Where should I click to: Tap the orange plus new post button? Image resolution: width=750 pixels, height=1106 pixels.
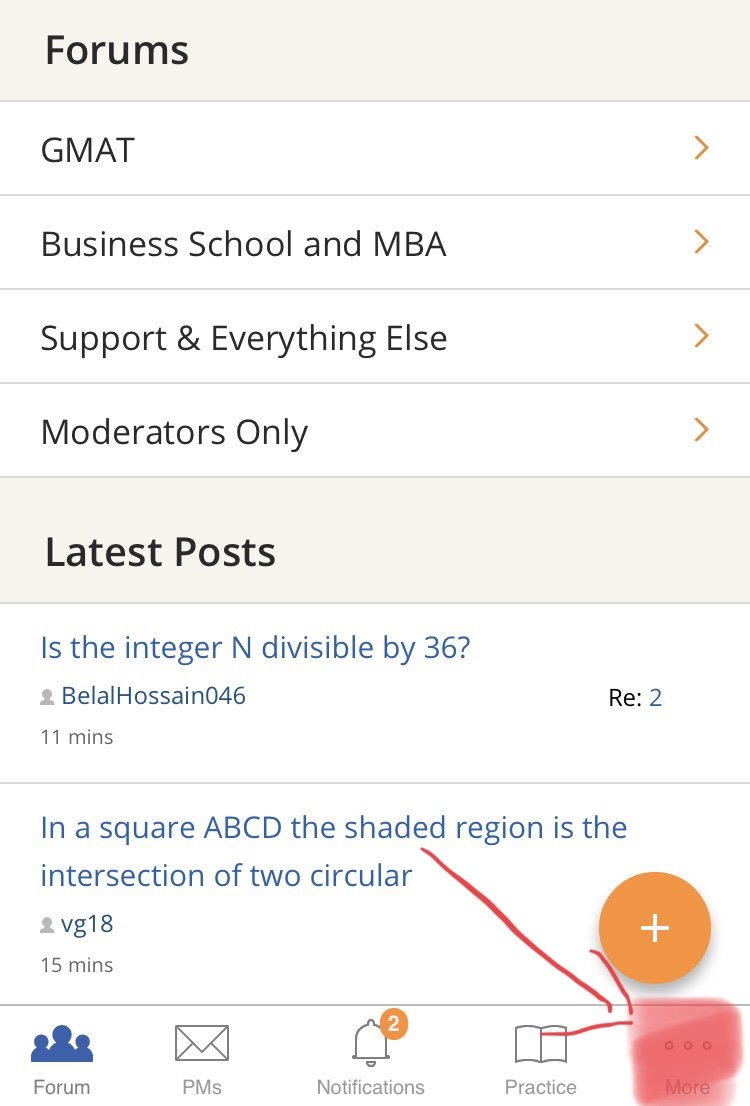pyautogui.click(x=654, y=928)
